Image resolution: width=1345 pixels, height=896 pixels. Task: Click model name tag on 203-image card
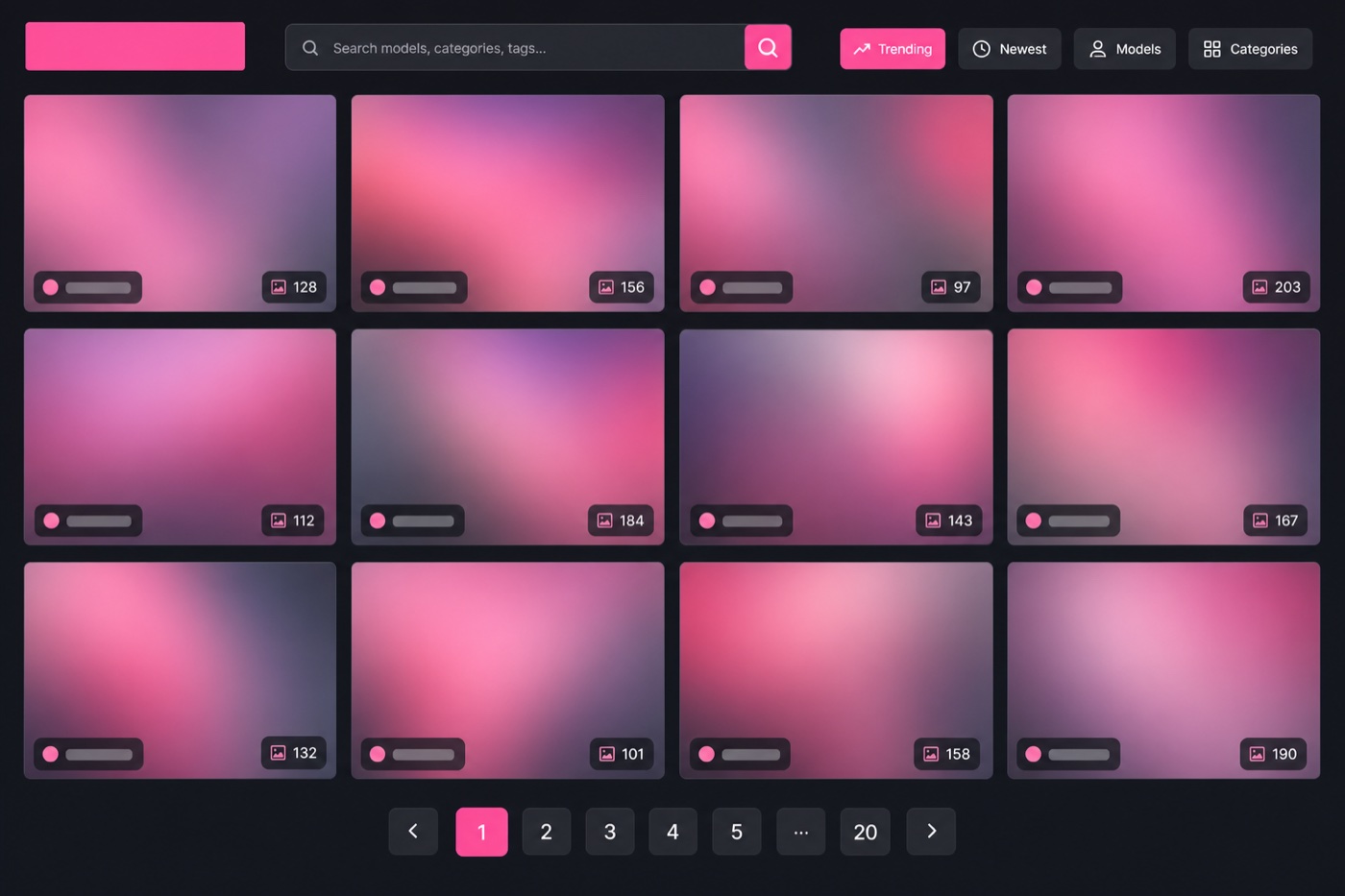(1069, 287)
